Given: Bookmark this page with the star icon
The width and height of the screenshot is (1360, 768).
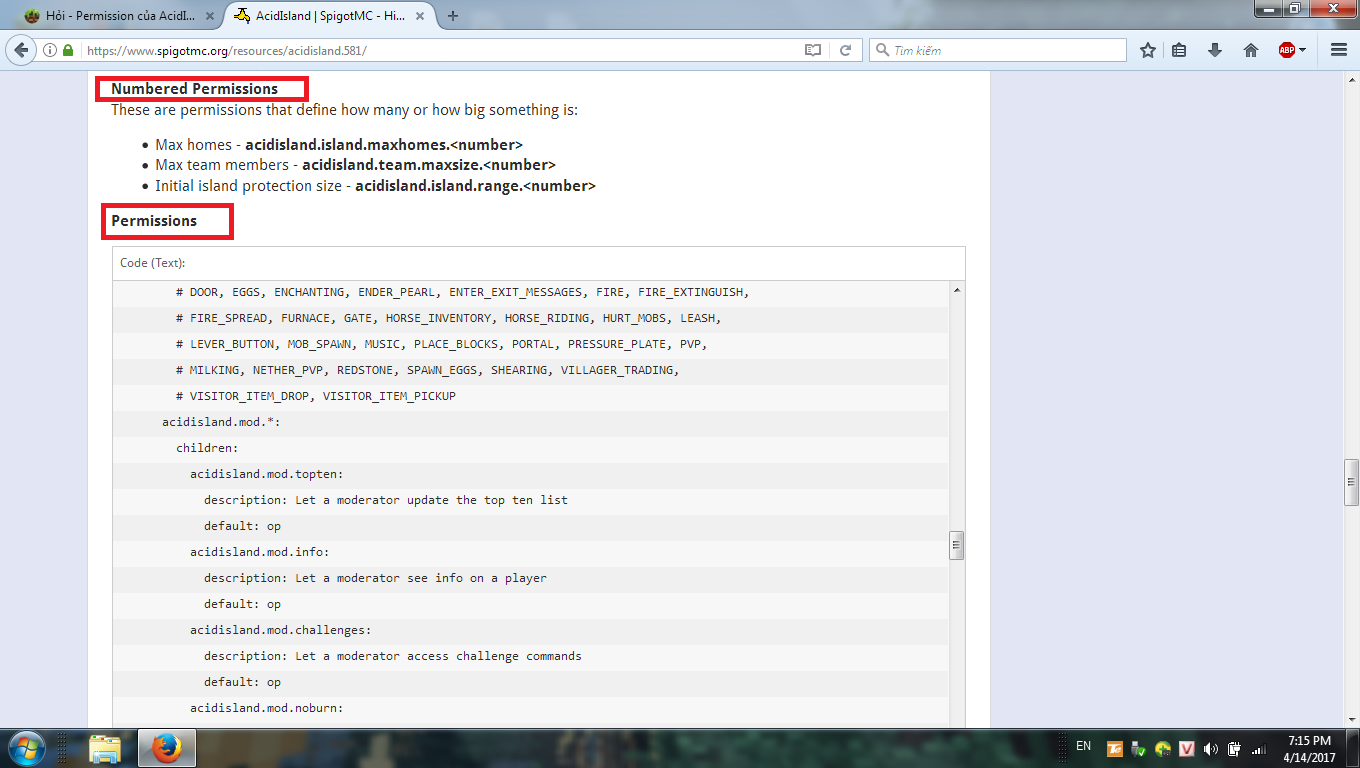Looking at the screenshot, I should (x=1148, y=50).
